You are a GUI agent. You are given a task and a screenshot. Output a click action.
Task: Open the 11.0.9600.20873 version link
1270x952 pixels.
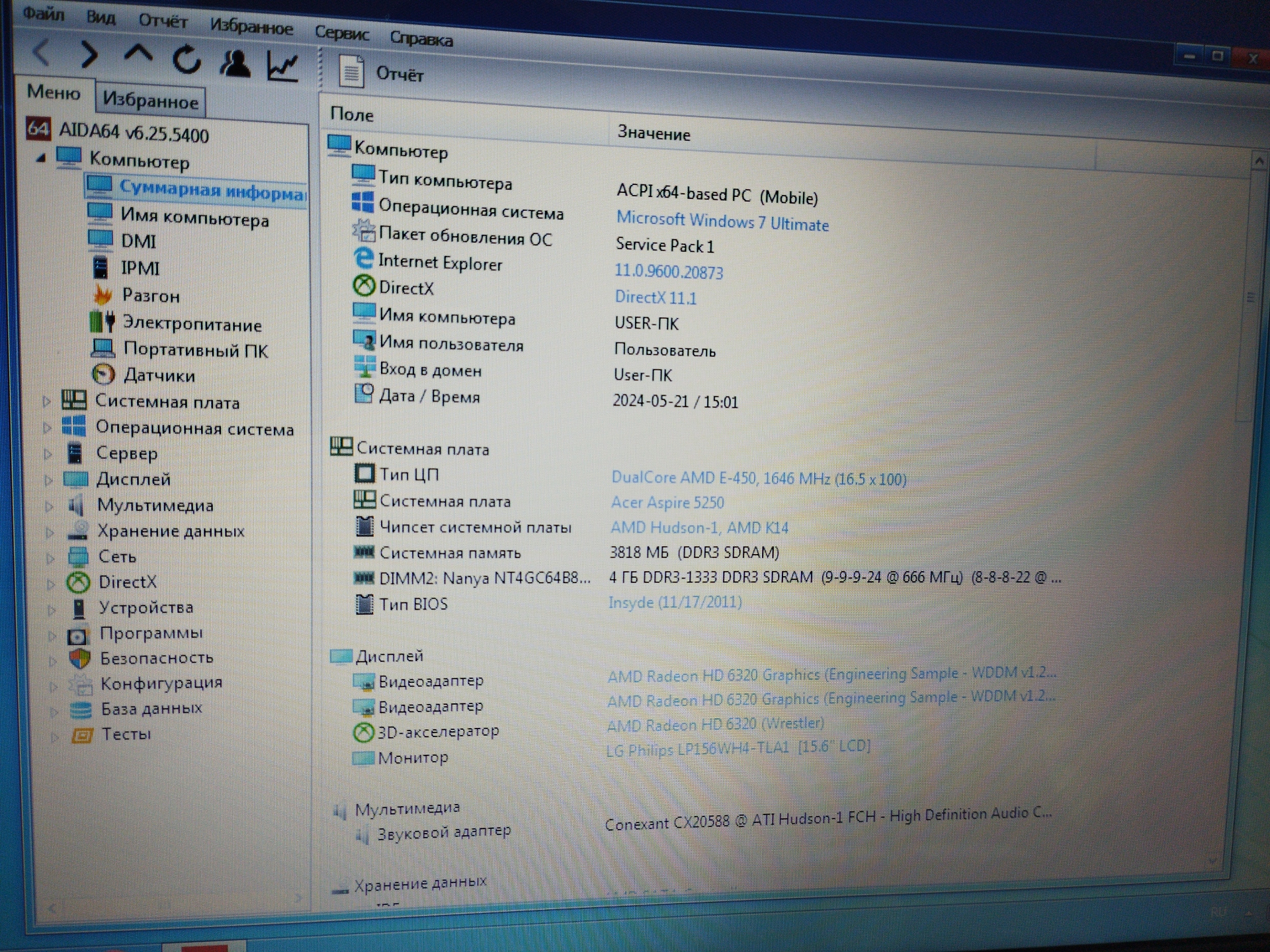(669, 272)
